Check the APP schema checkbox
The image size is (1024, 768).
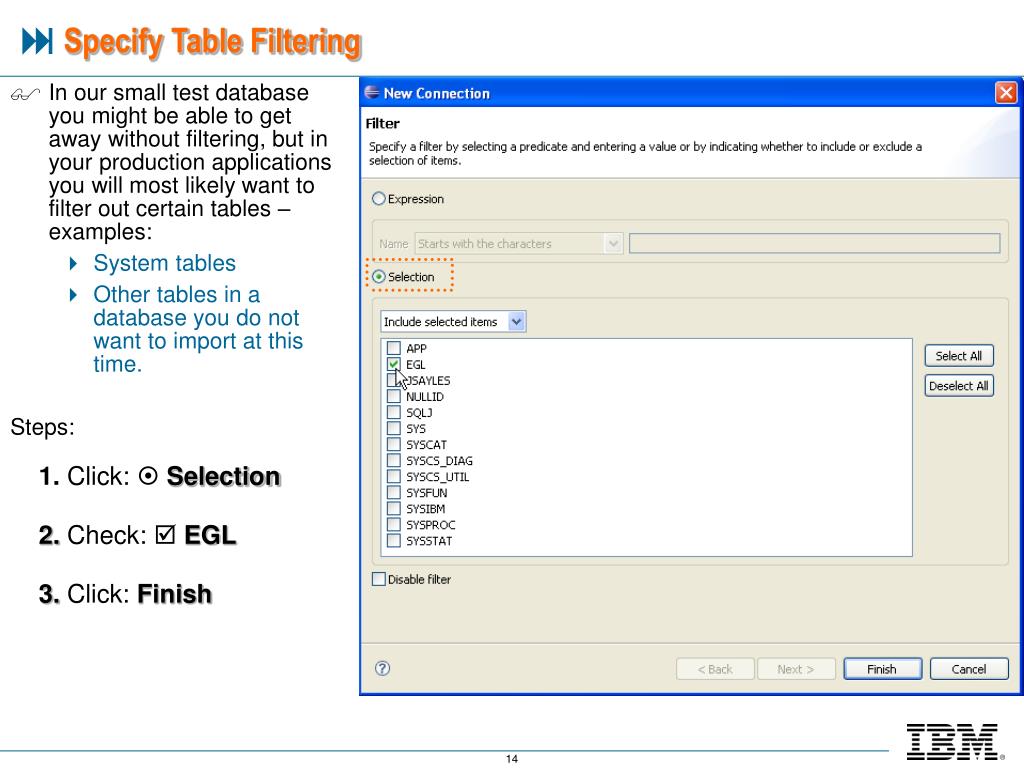click(394, 349)
